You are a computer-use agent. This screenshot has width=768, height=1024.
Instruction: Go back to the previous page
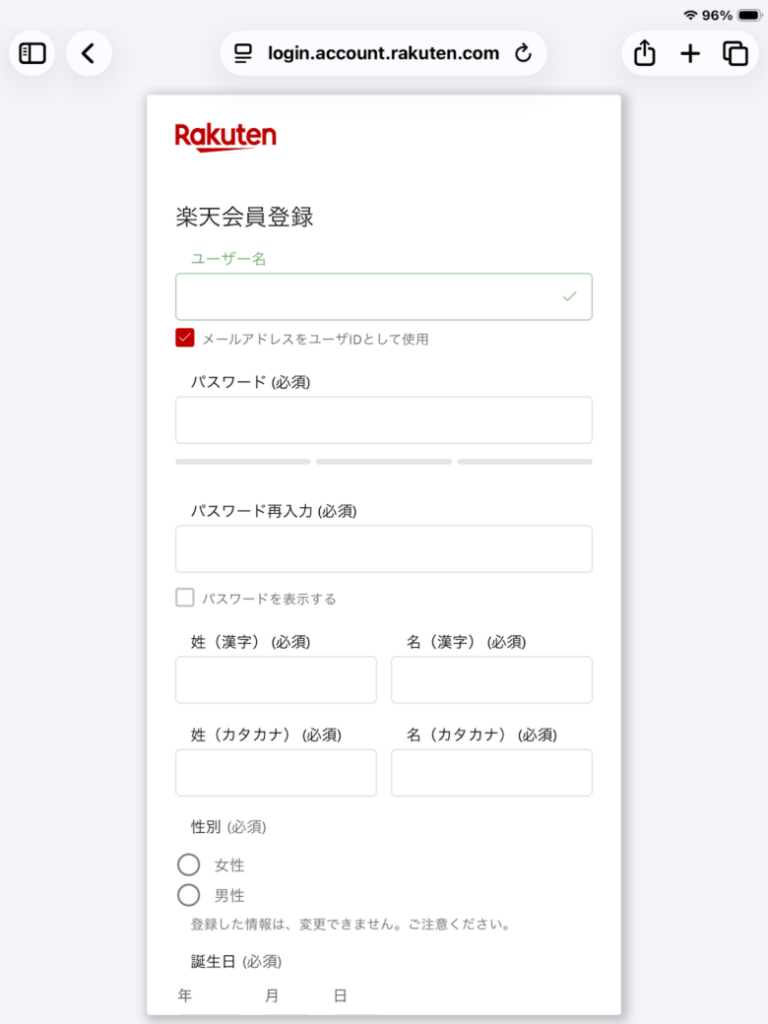pos(89,54)
